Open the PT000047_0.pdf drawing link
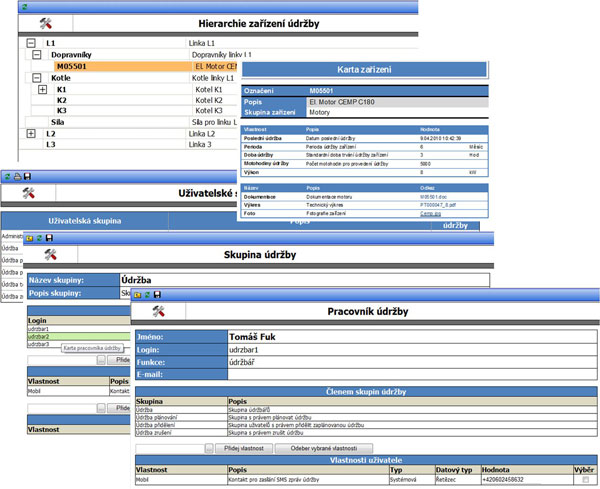 point(438,205)
